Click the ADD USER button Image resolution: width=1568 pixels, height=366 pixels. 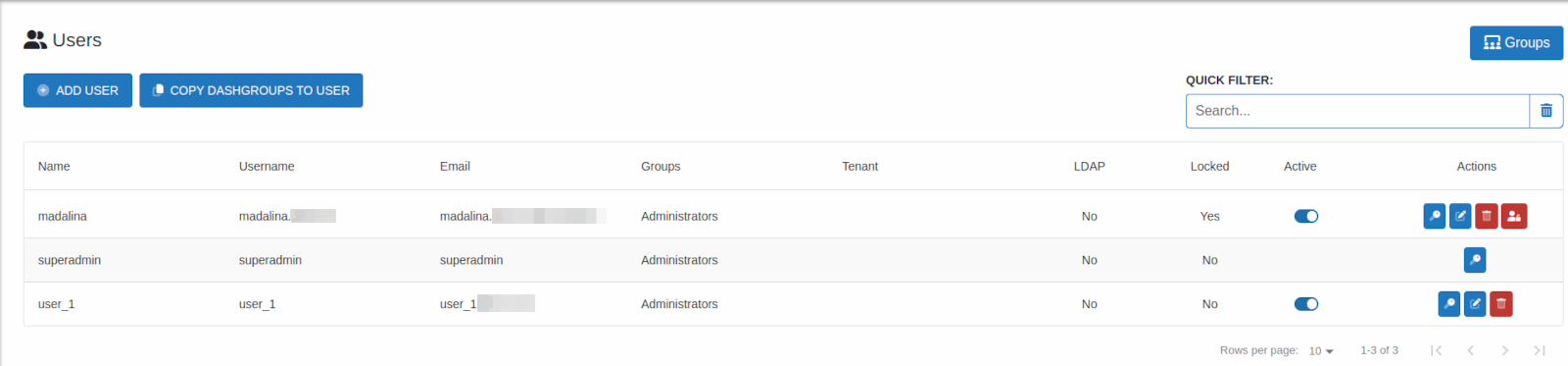(77, 90)
